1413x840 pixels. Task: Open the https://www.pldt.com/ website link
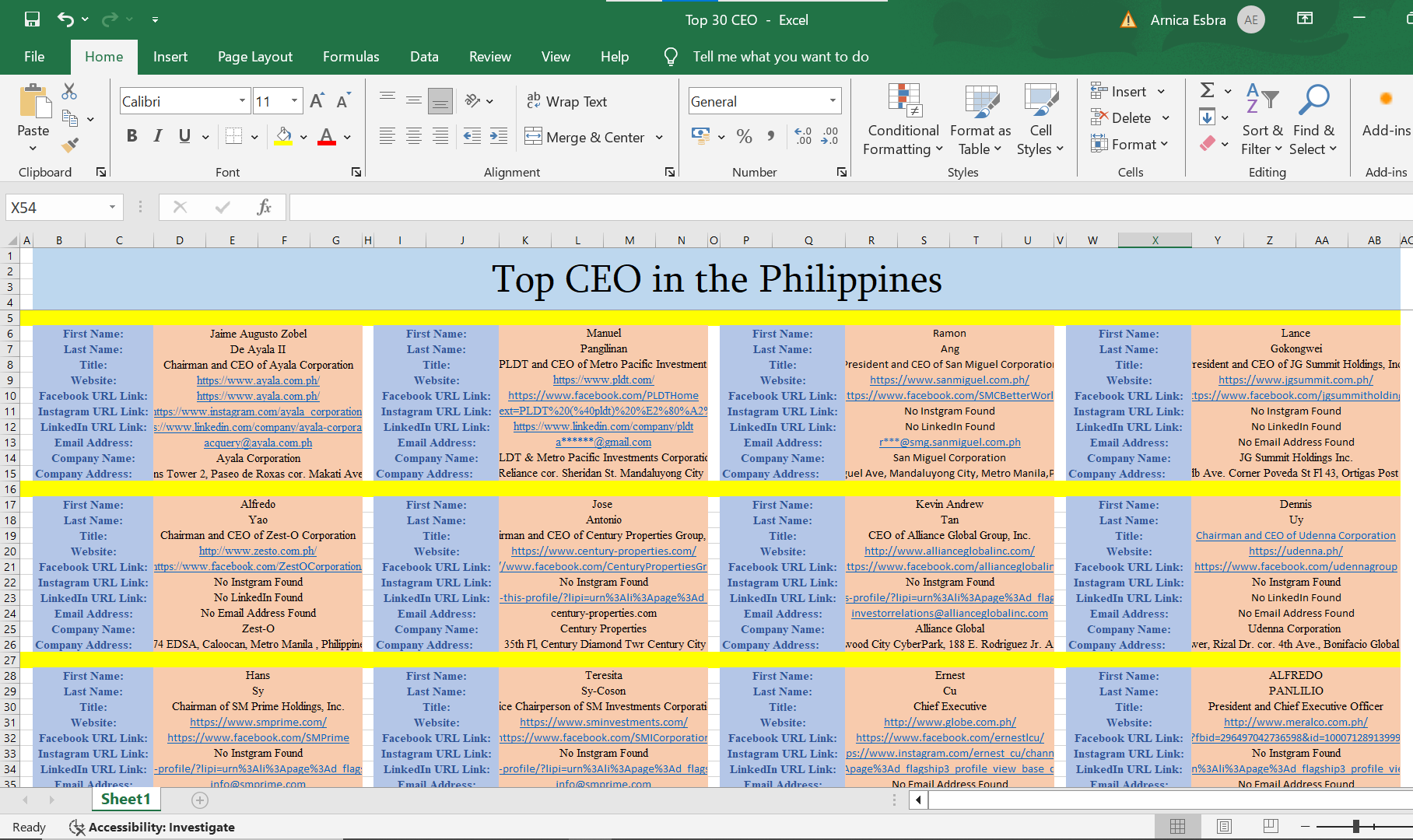point(604,380)
